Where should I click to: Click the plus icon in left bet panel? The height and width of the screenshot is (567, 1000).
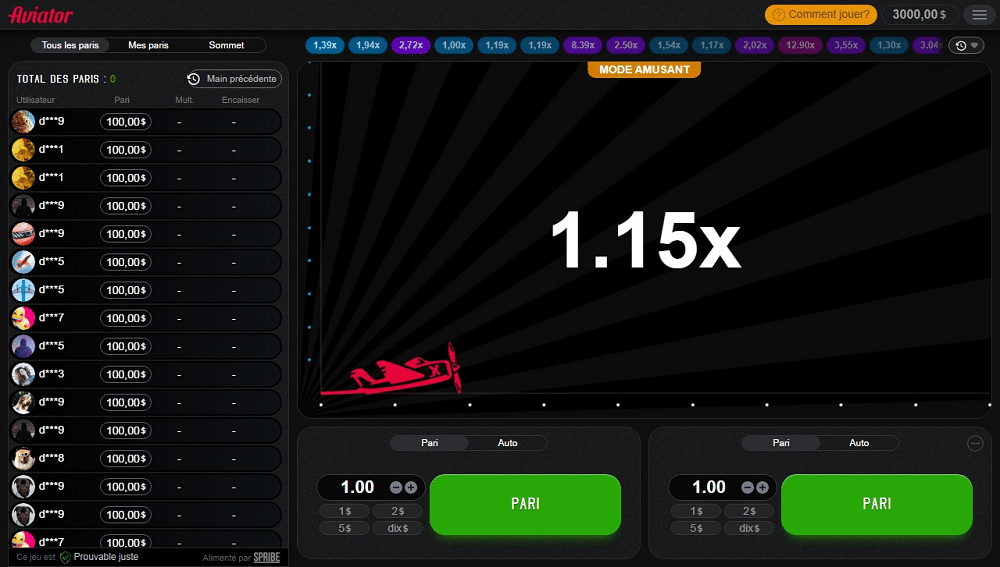tap(411, 487)
